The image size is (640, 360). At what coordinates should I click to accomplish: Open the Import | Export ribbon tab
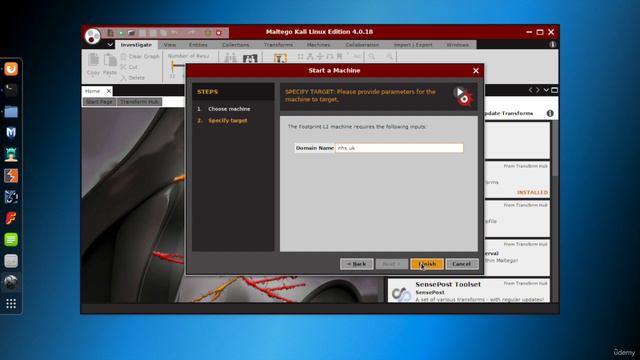pyautogui.click(x=413, y=45)
